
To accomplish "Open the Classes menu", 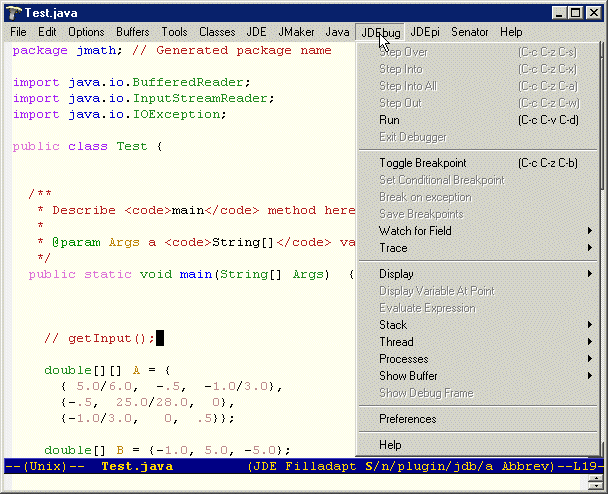I will (x=217, y=32).
